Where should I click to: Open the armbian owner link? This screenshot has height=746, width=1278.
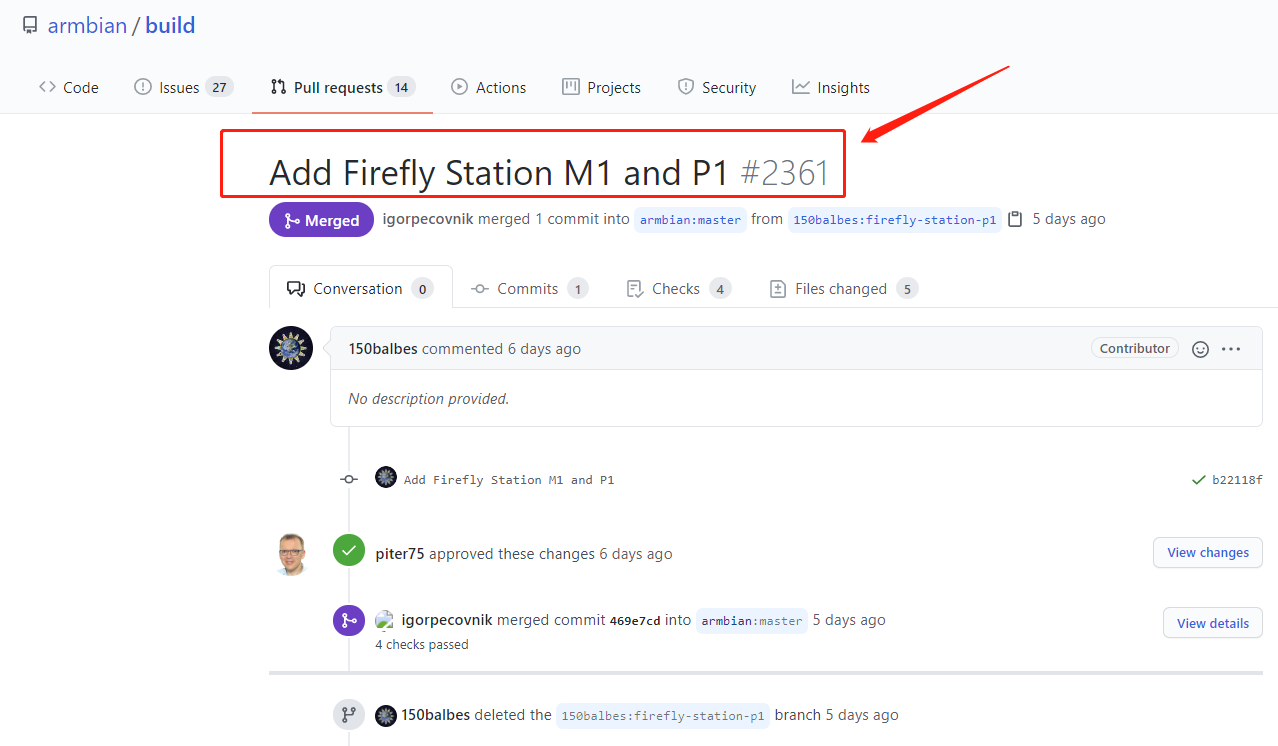(87, 25)
